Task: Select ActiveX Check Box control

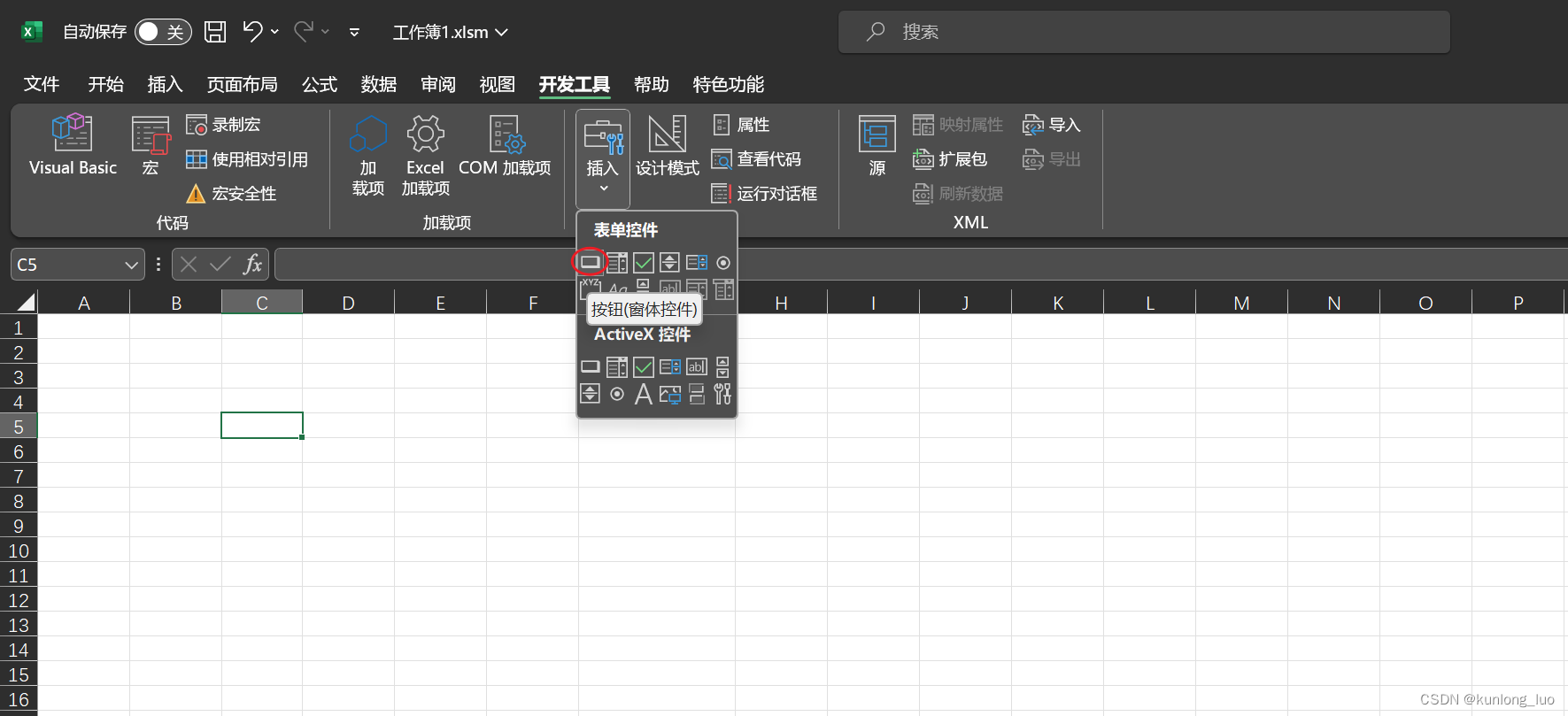Action: pos(644,366)
